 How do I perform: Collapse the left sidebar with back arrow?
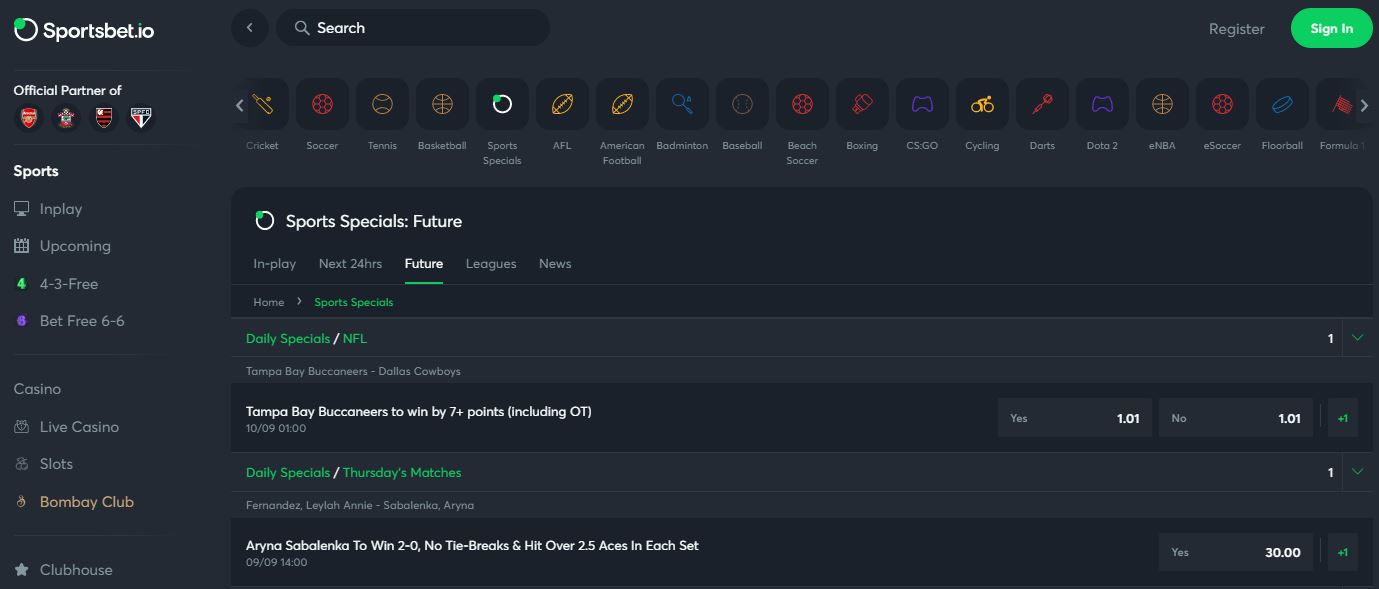click(250, 28)
